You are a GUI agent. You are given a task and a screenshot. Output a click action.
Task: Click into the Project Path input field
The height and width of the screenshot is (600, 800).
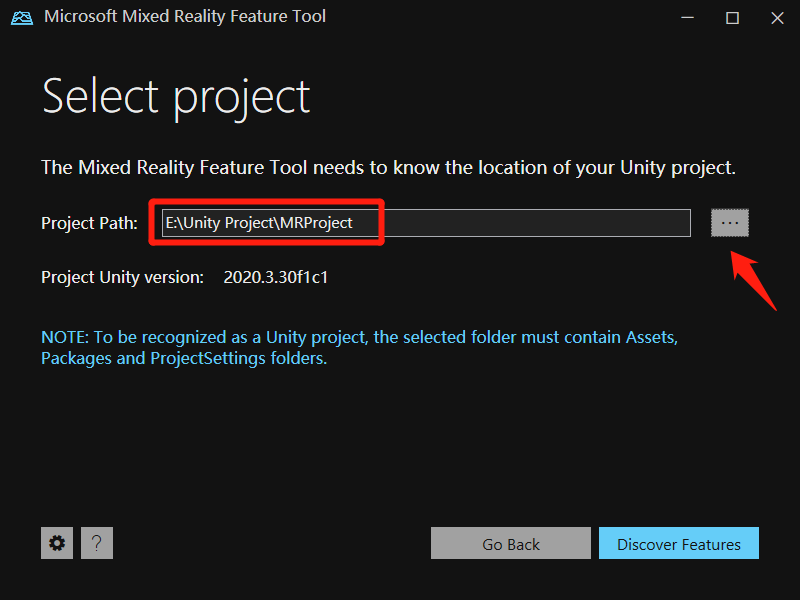click(x=426, y=223)
